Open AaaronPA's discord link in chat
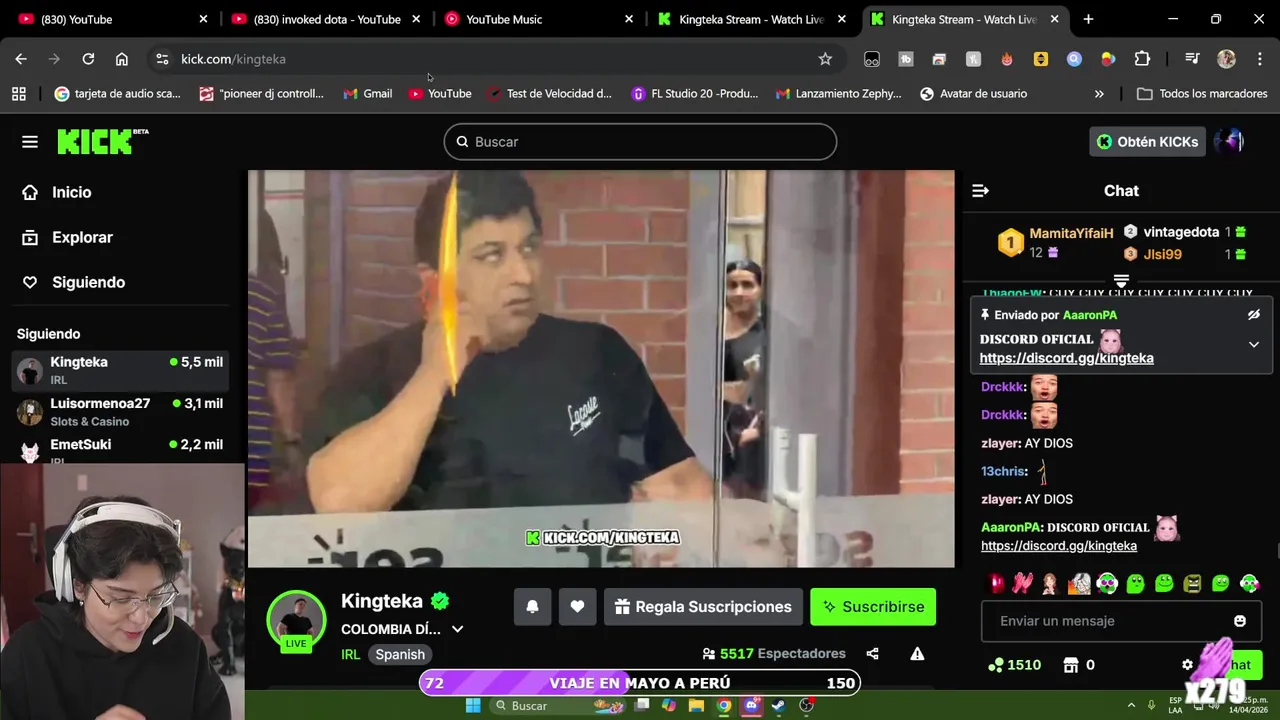1280x720 pixels. tap(1059, 546)
